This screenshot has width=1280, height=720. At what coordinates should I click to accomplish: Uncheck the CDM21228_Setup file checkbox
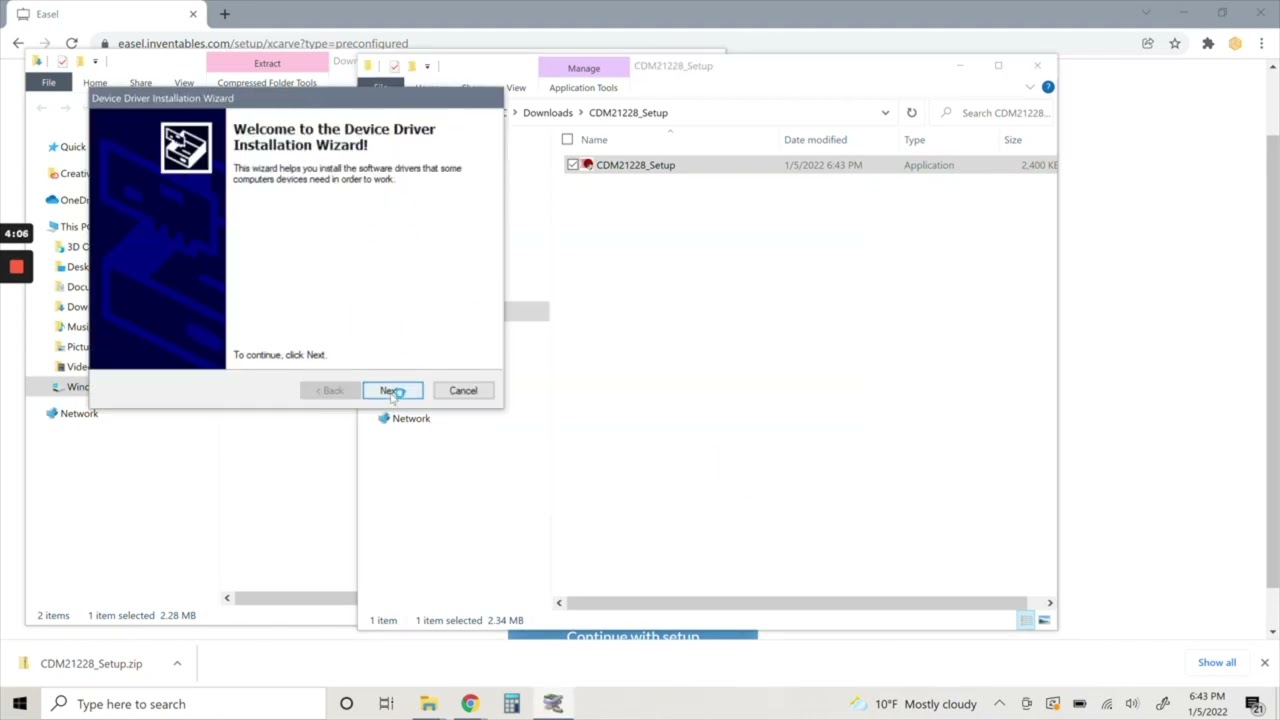pyautogui.click(x=573, y=165)
